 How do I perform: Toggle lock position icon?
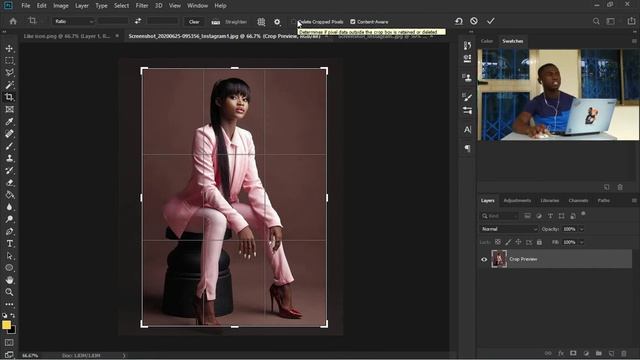(x=518, y=242)
